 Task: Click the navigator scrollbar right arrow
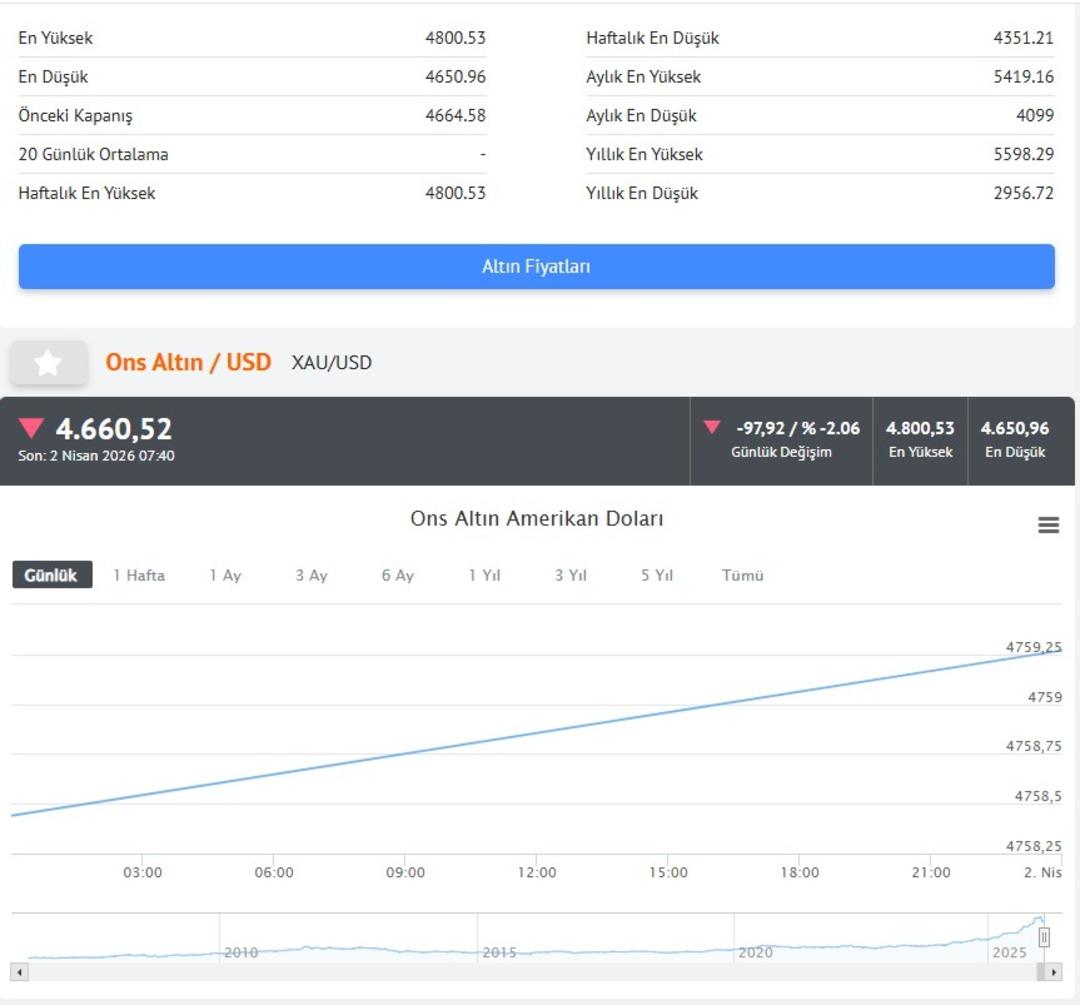[x=1052, y=972]
